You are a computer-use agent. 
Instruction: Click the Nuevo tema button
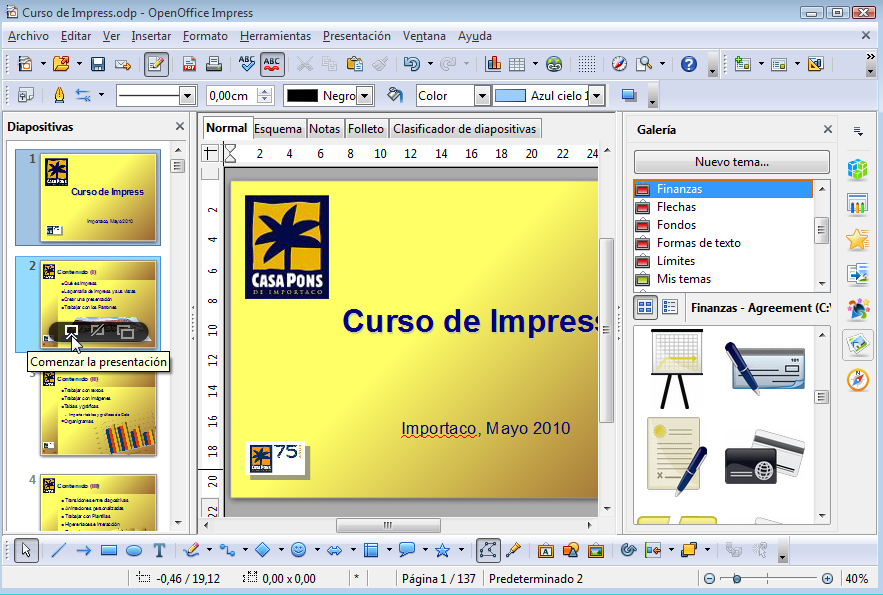point(731,162)
